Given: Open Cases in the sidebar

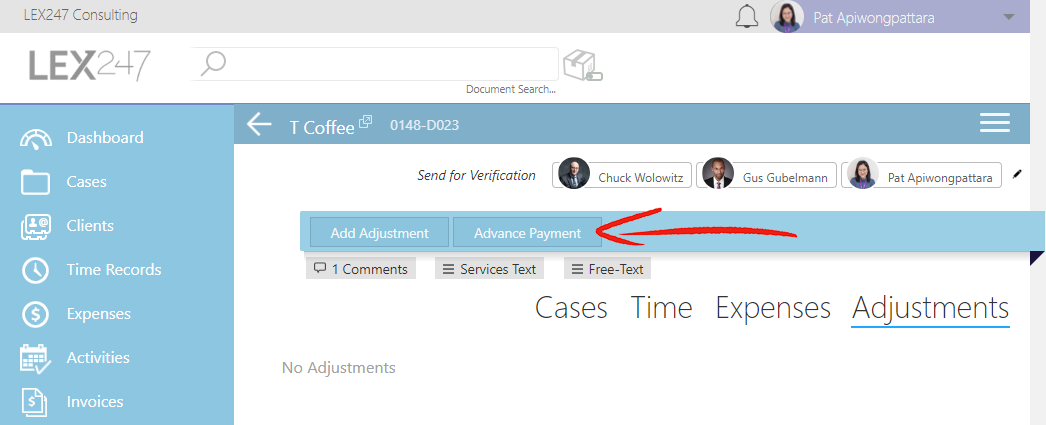Looking at the screenshot, I should point(86,181).
